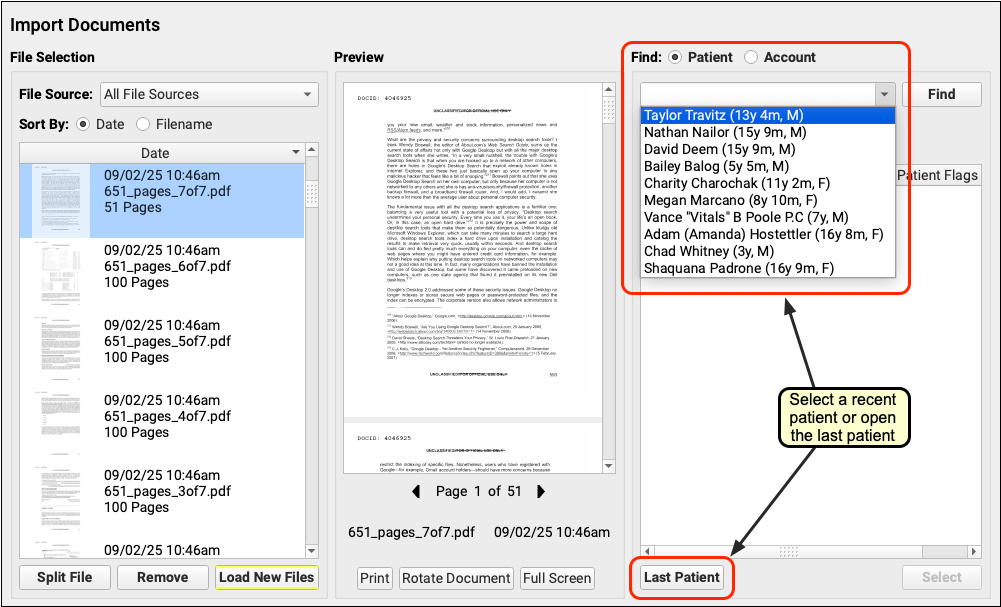Click the Date column header
Screen dimensions: 1001x607
tap(162, 153)
